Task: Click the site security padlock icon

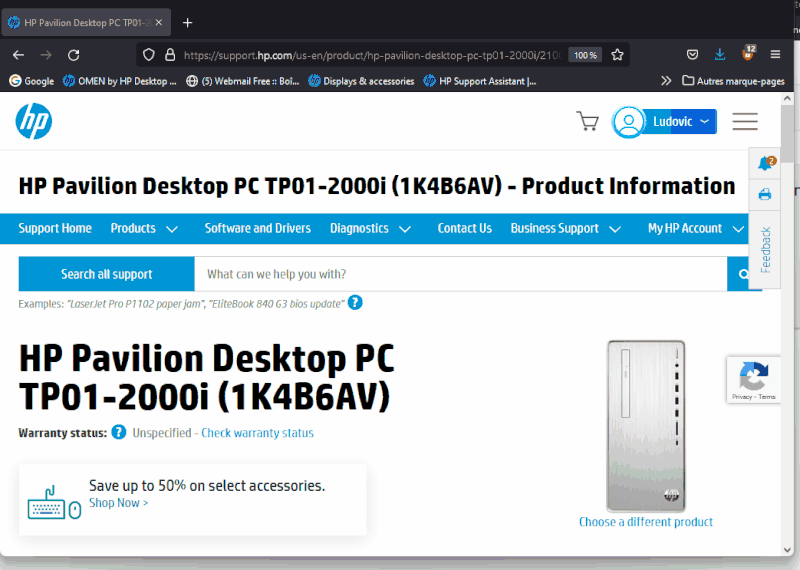Action: [x=170, y=55]
